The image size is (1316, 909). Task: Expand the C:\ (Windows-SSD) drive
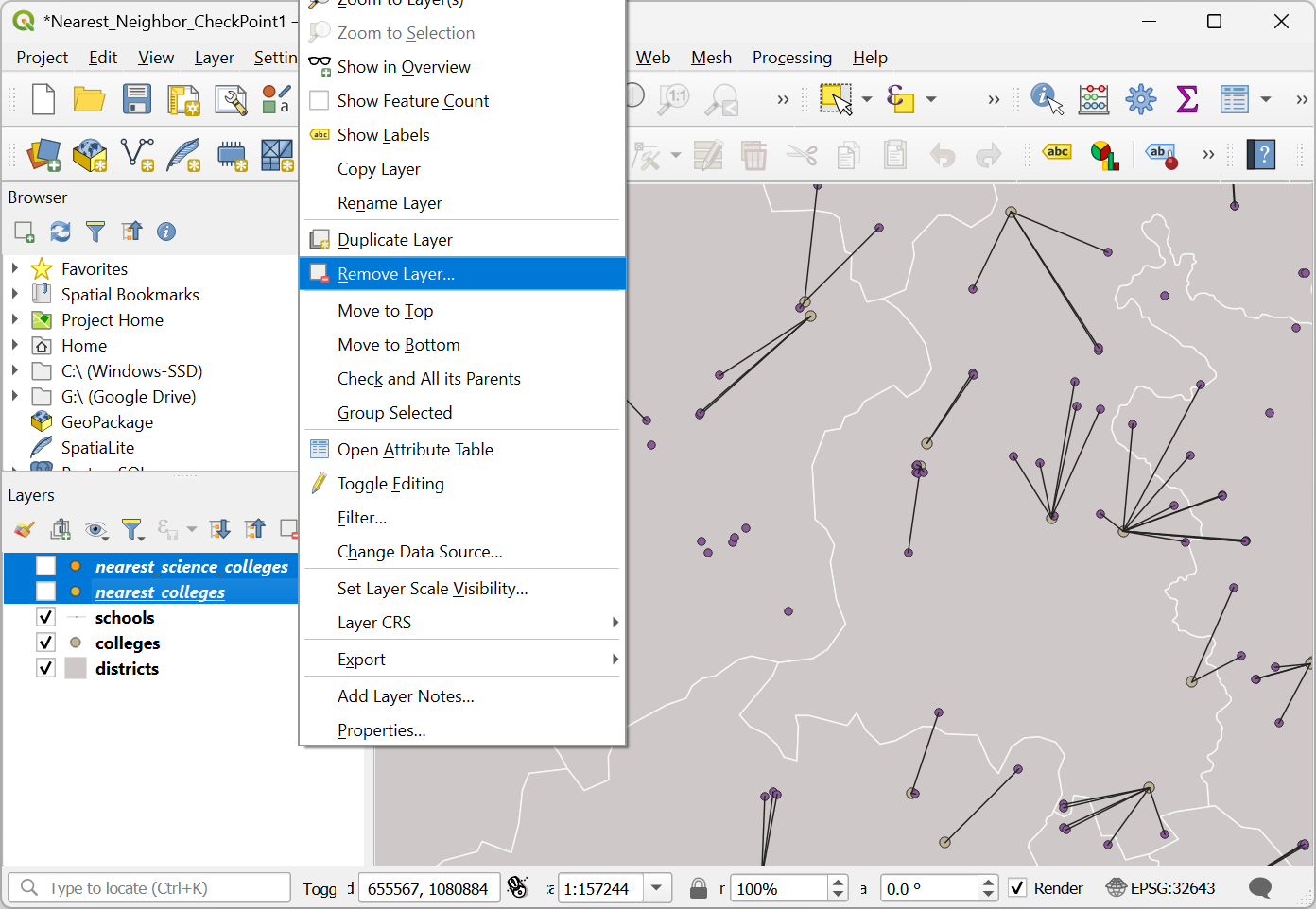15,370
